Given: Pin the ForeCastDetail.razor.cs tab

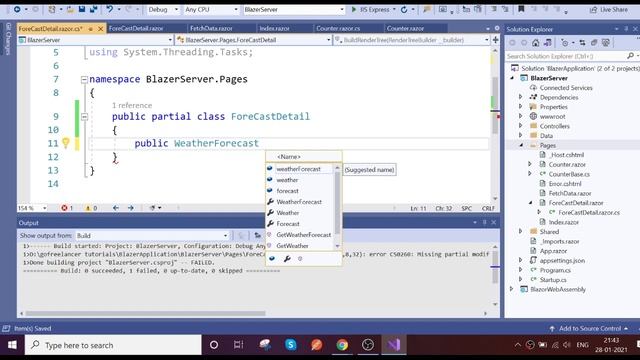Looking at the screenshot, I should point(91,29).
